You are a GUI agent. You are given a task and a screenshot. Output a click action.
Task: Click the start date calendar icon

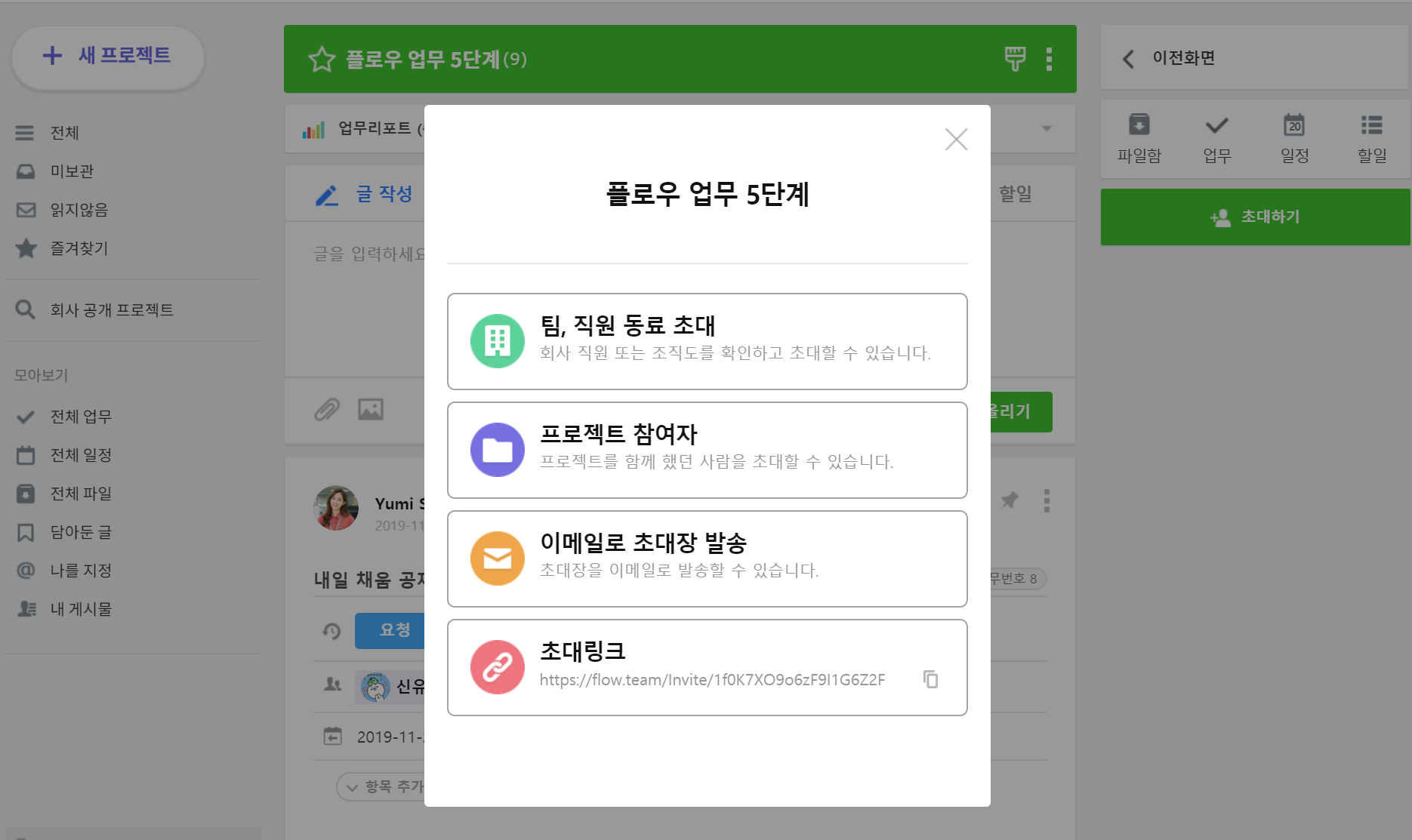(332, 736)
